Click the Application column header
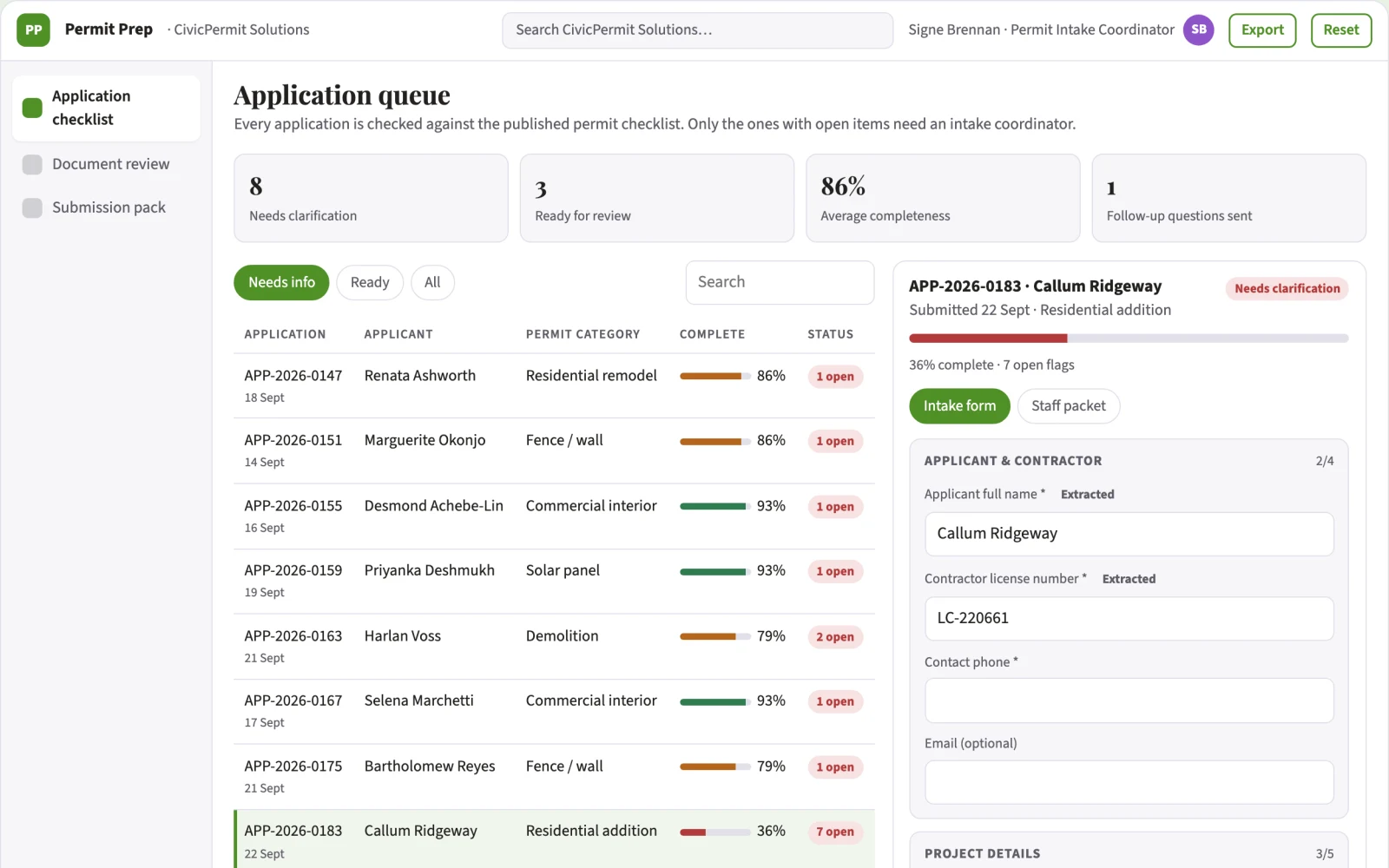This screenshot has width=1389, height=868. coord(285,334)
